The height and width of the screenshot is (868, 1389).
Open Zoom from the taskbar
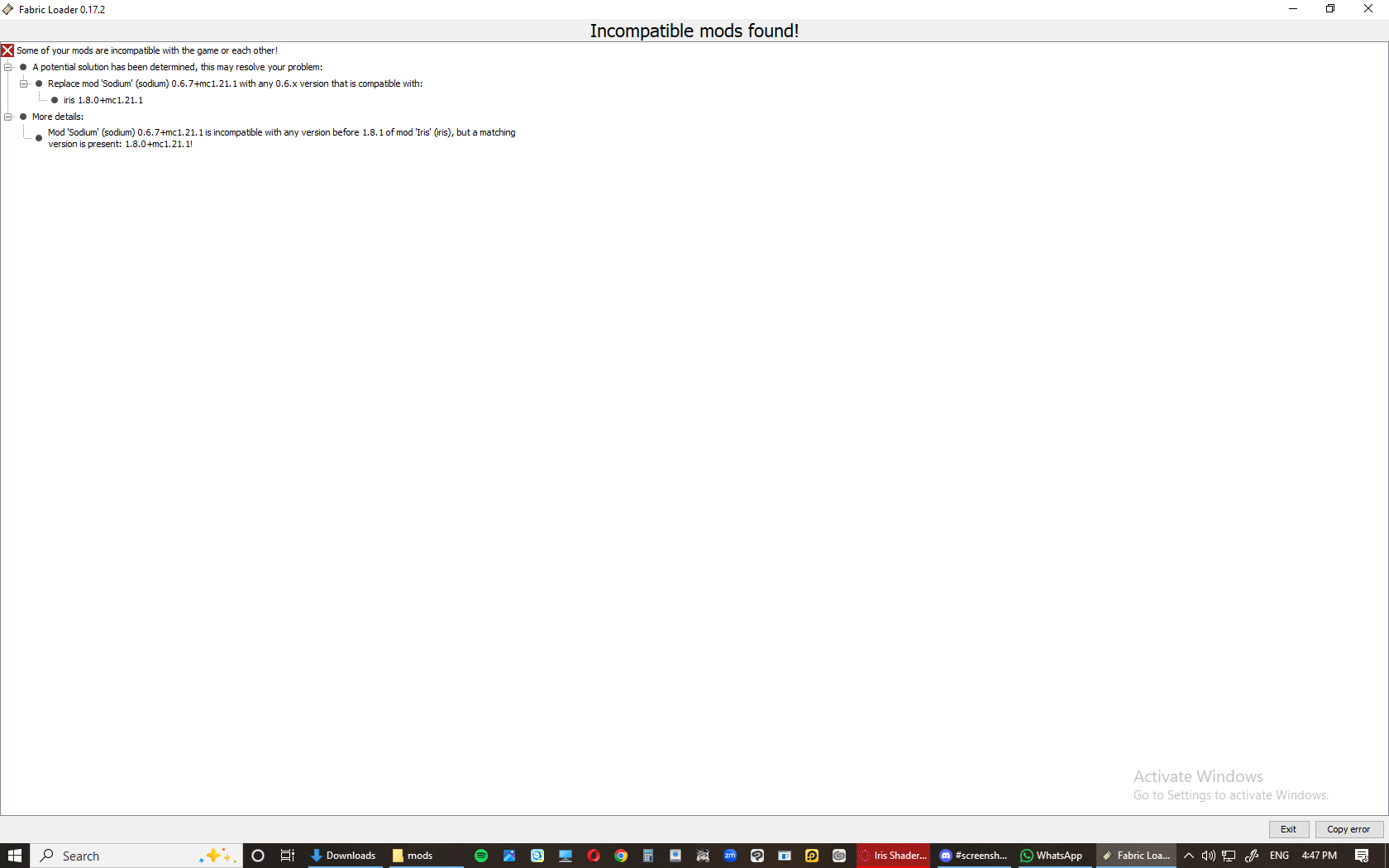[x=730, y=856]
